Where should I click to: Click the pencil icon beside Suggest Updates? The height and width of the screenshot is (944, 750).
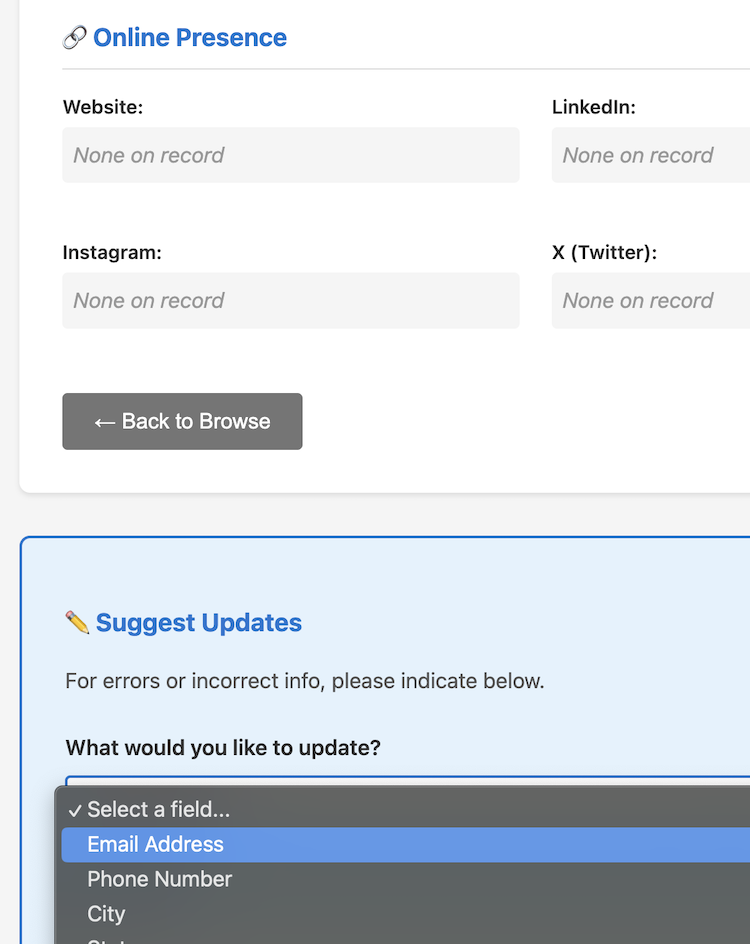[77, 623]
